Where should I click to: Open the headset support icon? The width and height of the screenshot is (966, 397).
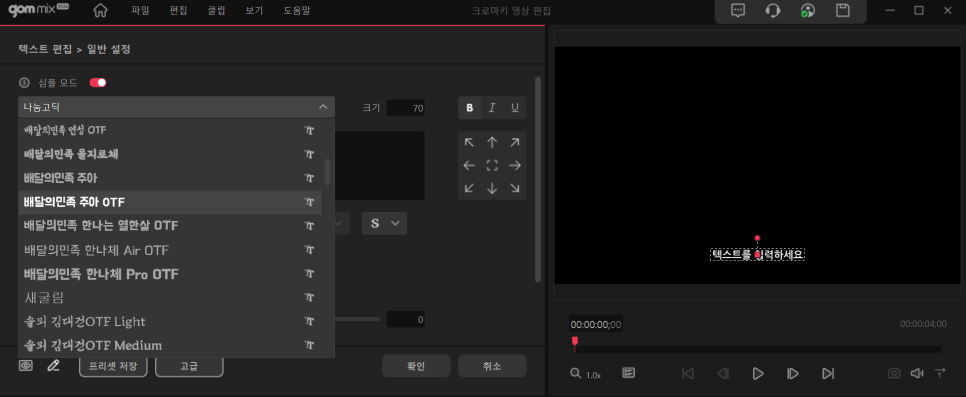click(x=773, y=10)
